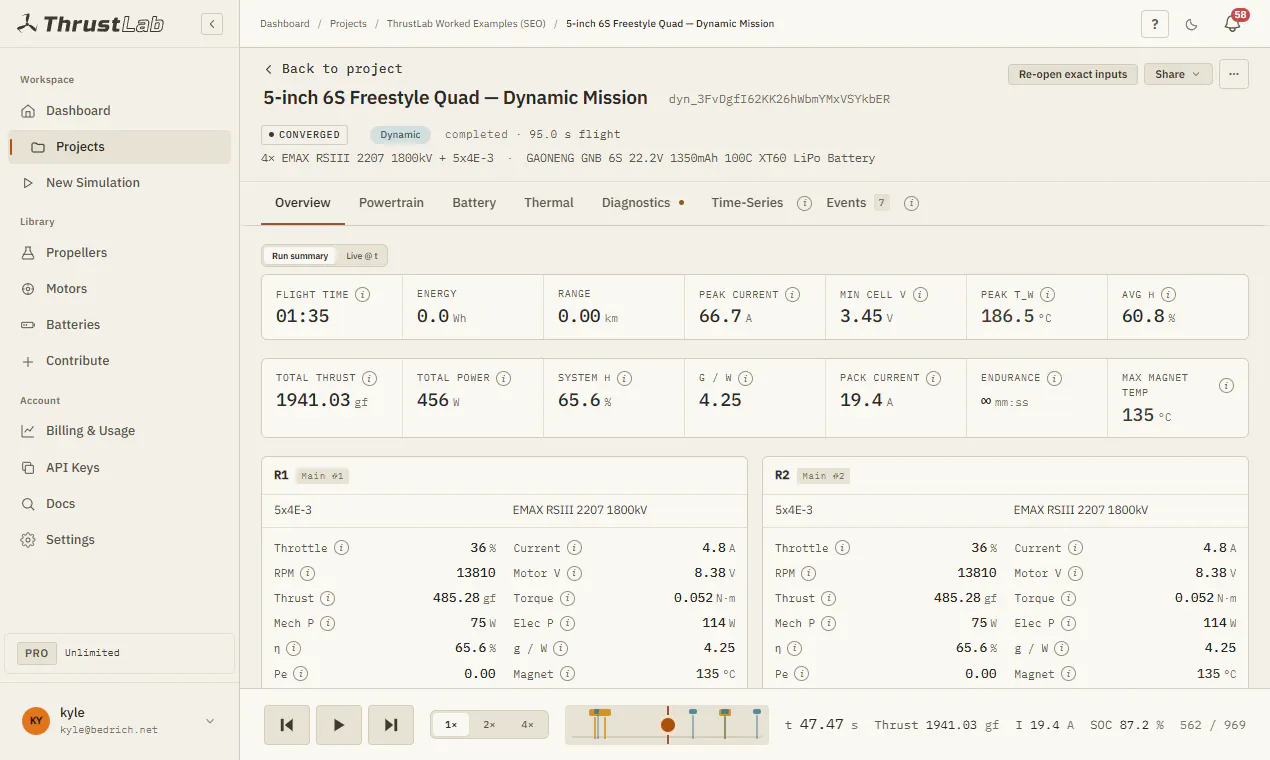
Task: Select the Overview tab
Action: pyautogui.click(x=303, y=203)
